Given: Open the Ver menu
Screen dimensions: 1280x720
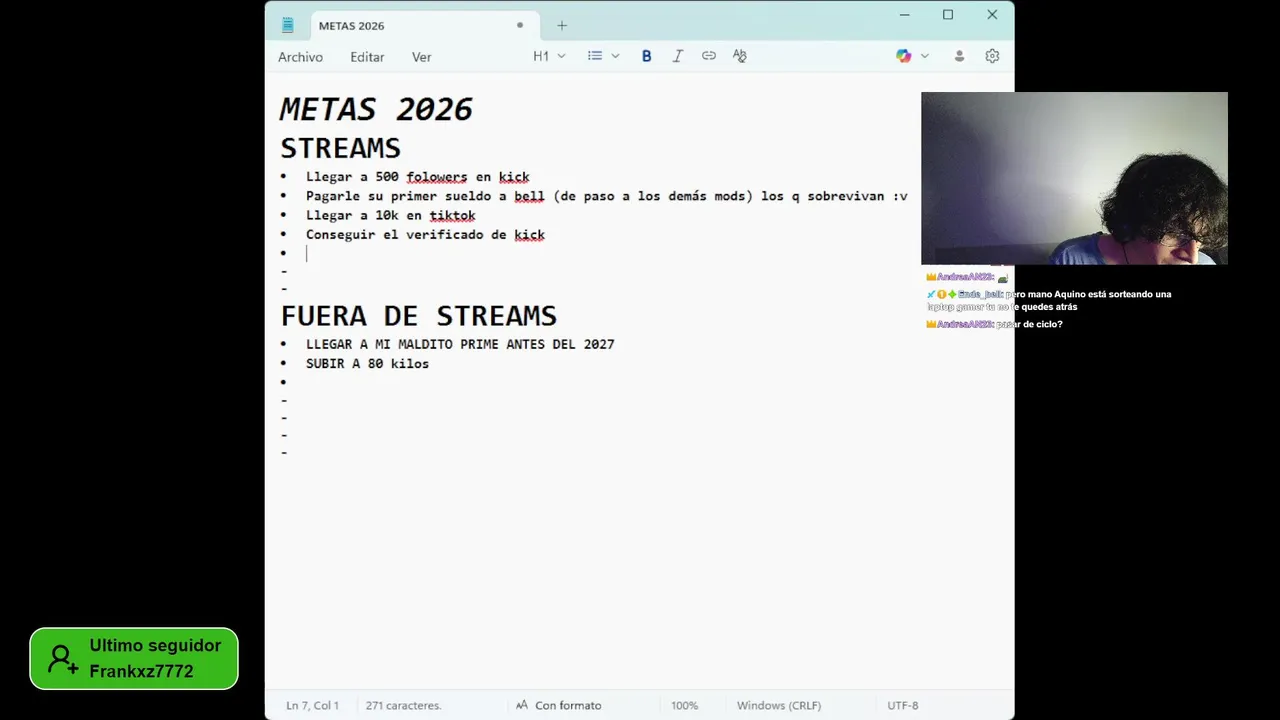Looking at the screenshot, I should coord(422,57).
